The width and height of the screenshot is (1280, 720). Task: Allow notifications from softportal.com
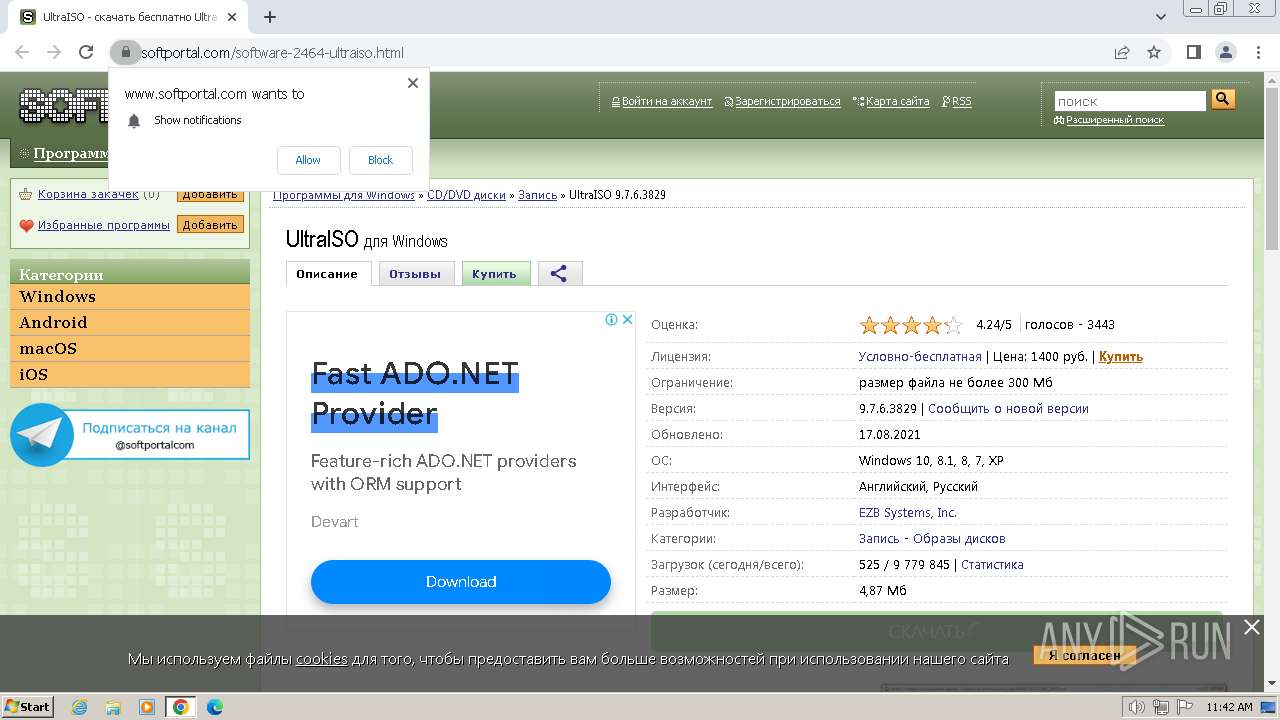click(x=308, y=160)
